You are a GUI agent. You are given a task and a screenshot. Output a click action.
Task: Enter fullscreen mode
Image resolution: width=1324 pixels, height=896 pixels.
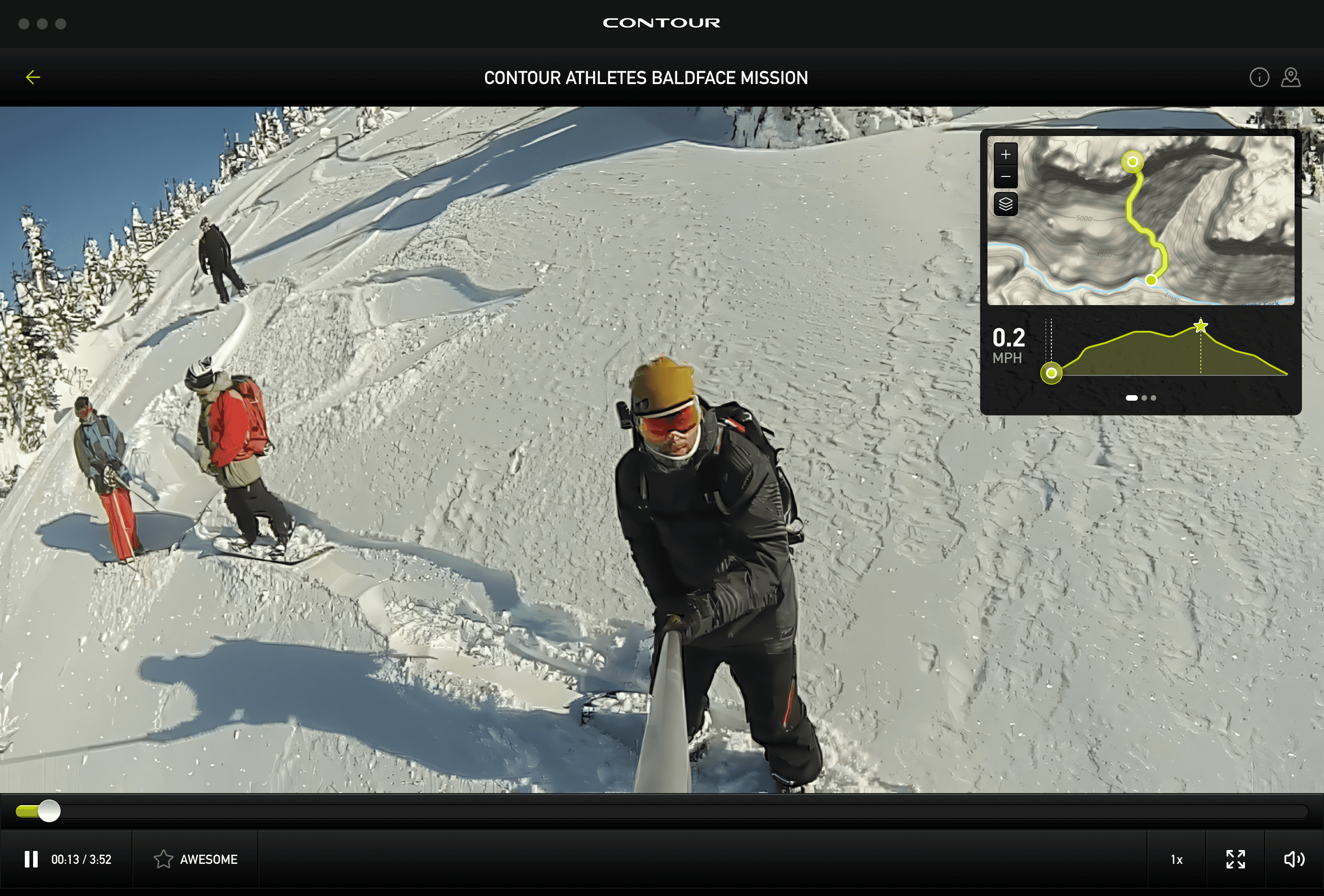[1235, 859]
